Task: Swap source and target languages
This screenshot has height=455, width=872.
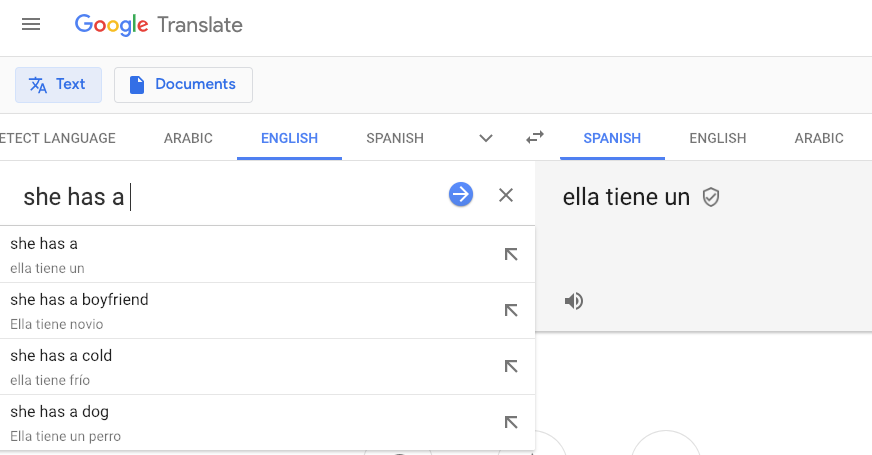Action: [x=534, y=137]
